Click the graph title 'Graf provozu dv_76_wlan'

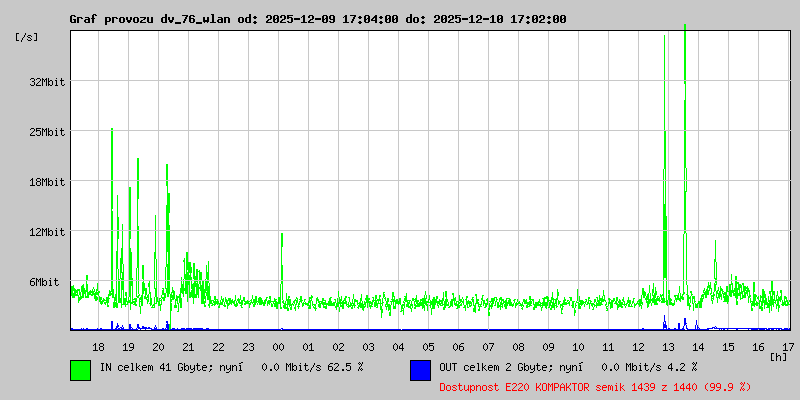[152, 19]
